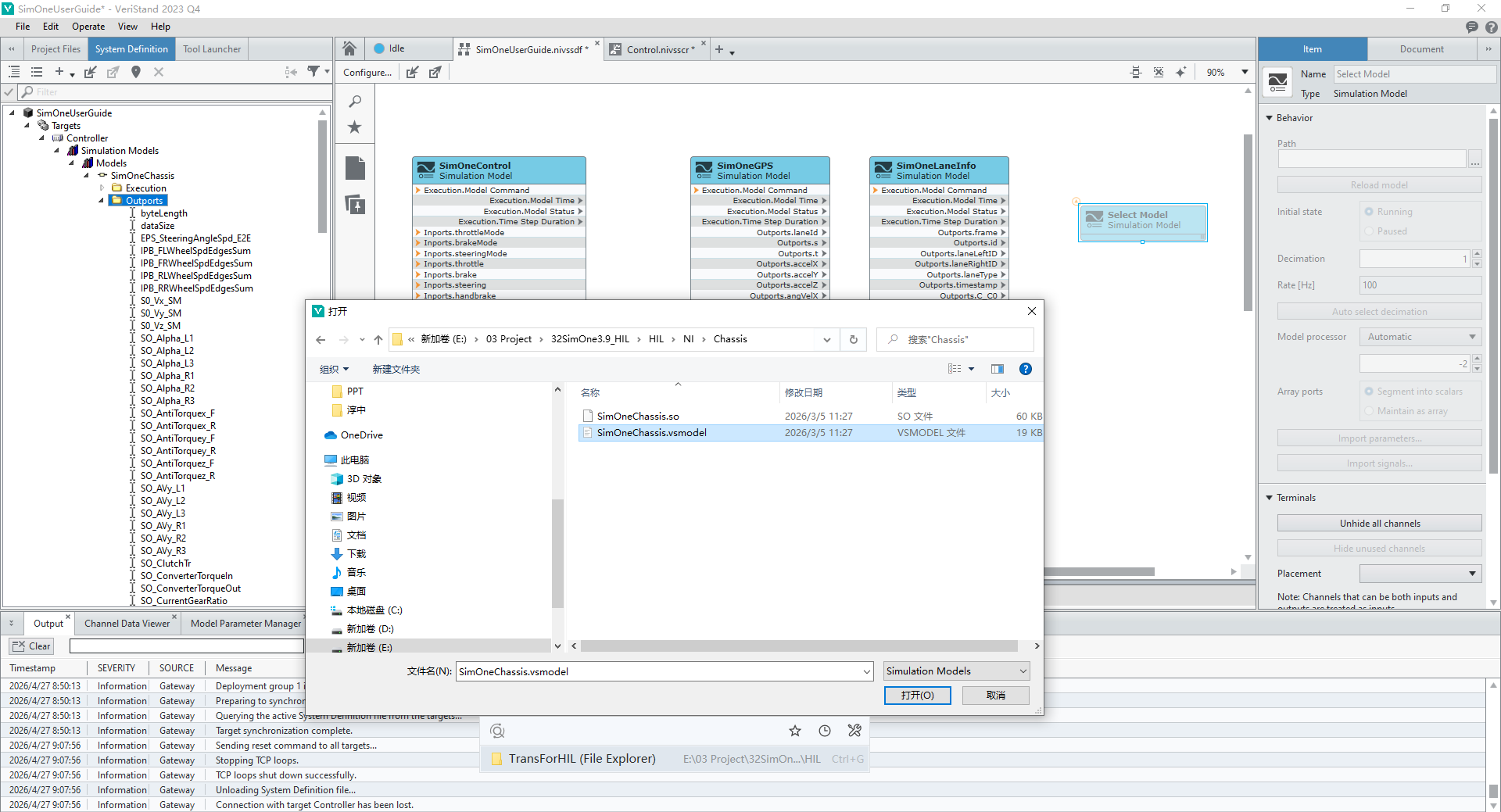Click the Configure... button

(367, 73)
